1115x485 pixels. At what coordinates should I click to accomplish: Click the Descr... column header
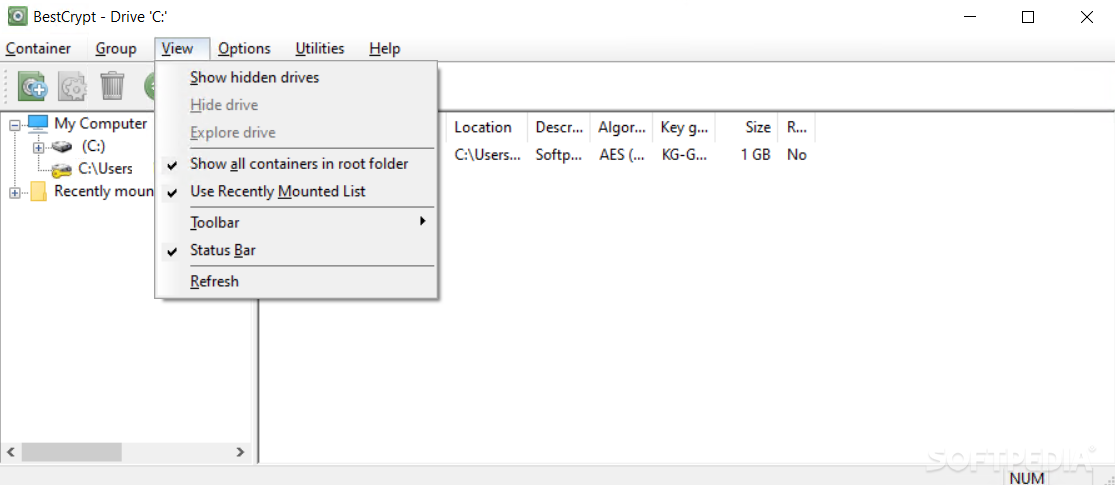(559, 127)
